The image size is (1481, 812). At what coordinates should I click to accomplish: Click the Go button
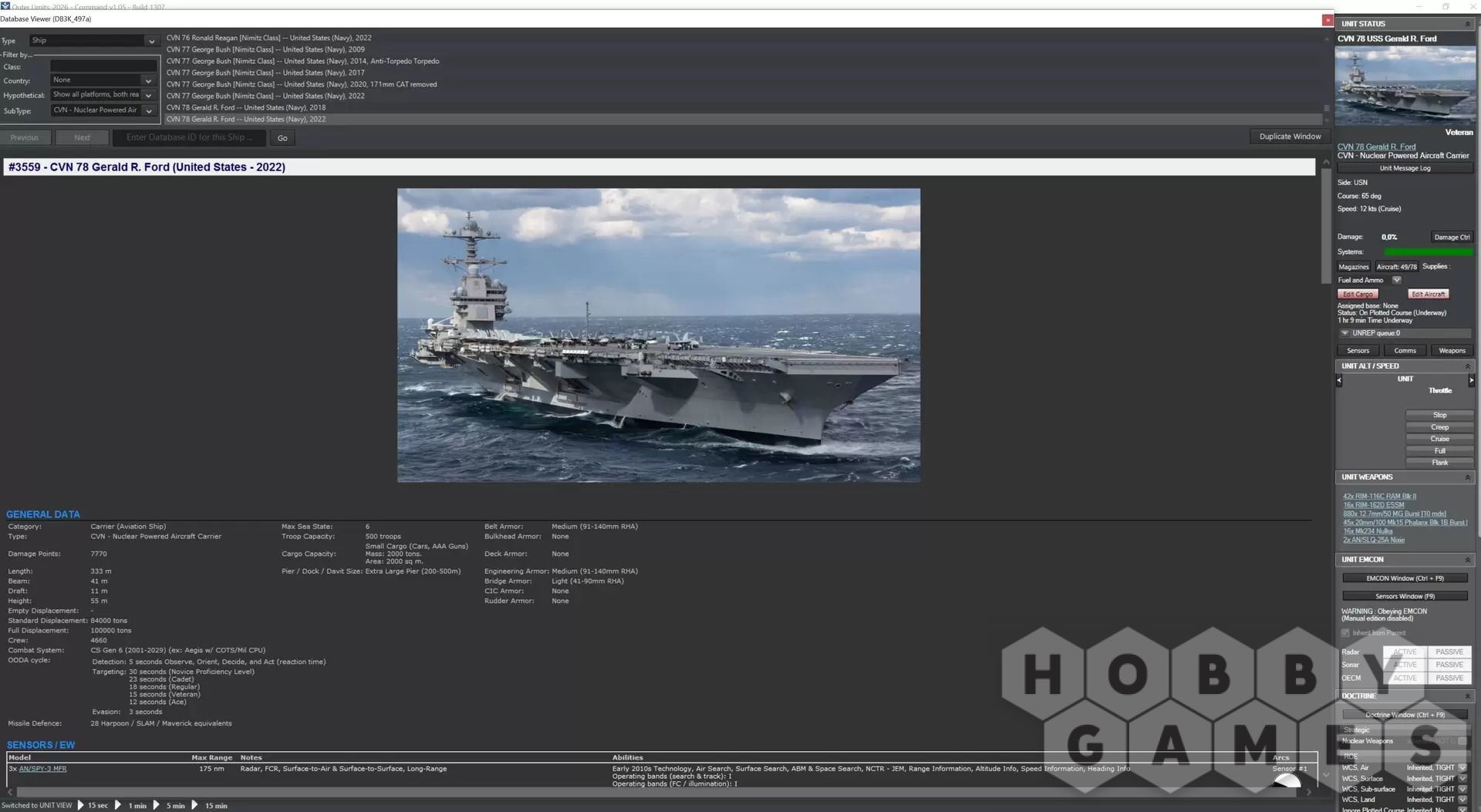282,138
